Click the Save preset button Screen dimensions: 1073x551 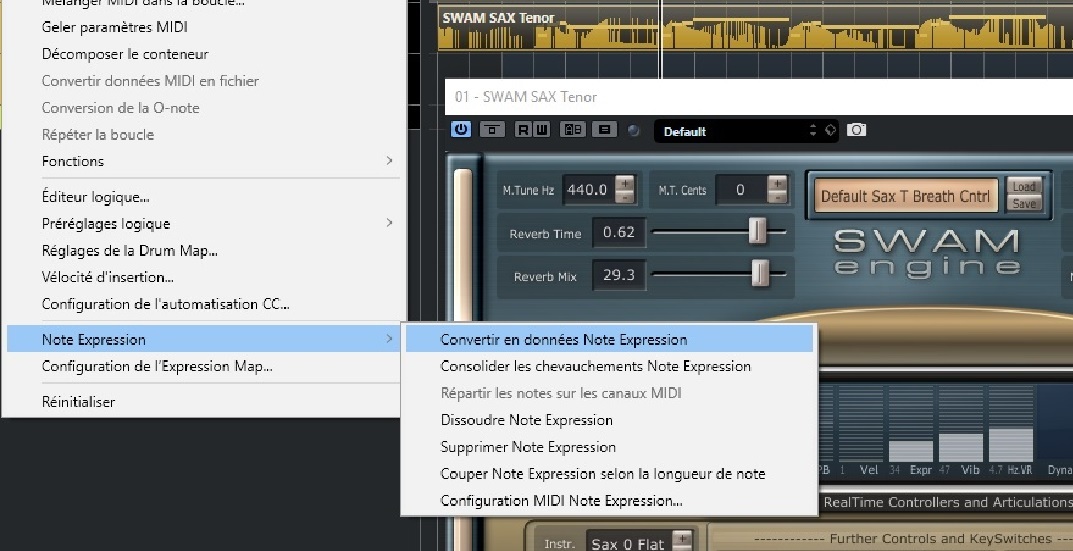tap(1024, 203)
